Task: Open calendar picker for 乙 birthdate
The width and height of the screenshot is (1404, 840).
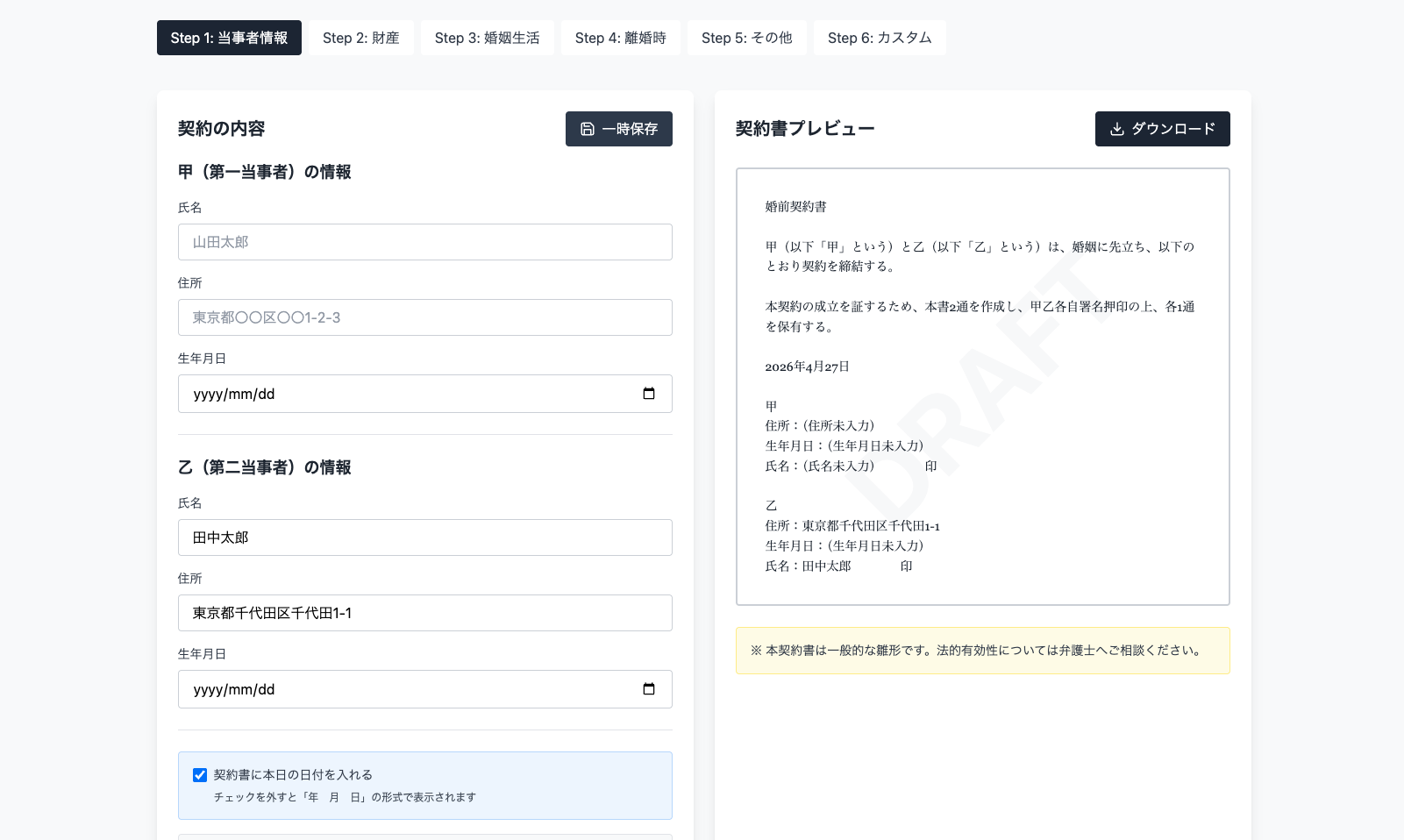Action: [x=649, y=689]
